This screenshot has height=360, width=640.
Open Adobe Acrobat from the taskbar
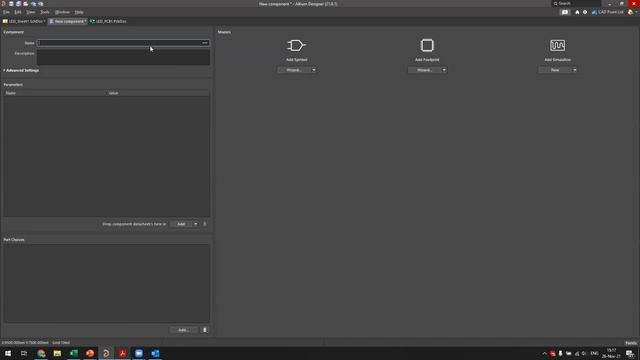[x=122, y=353]
